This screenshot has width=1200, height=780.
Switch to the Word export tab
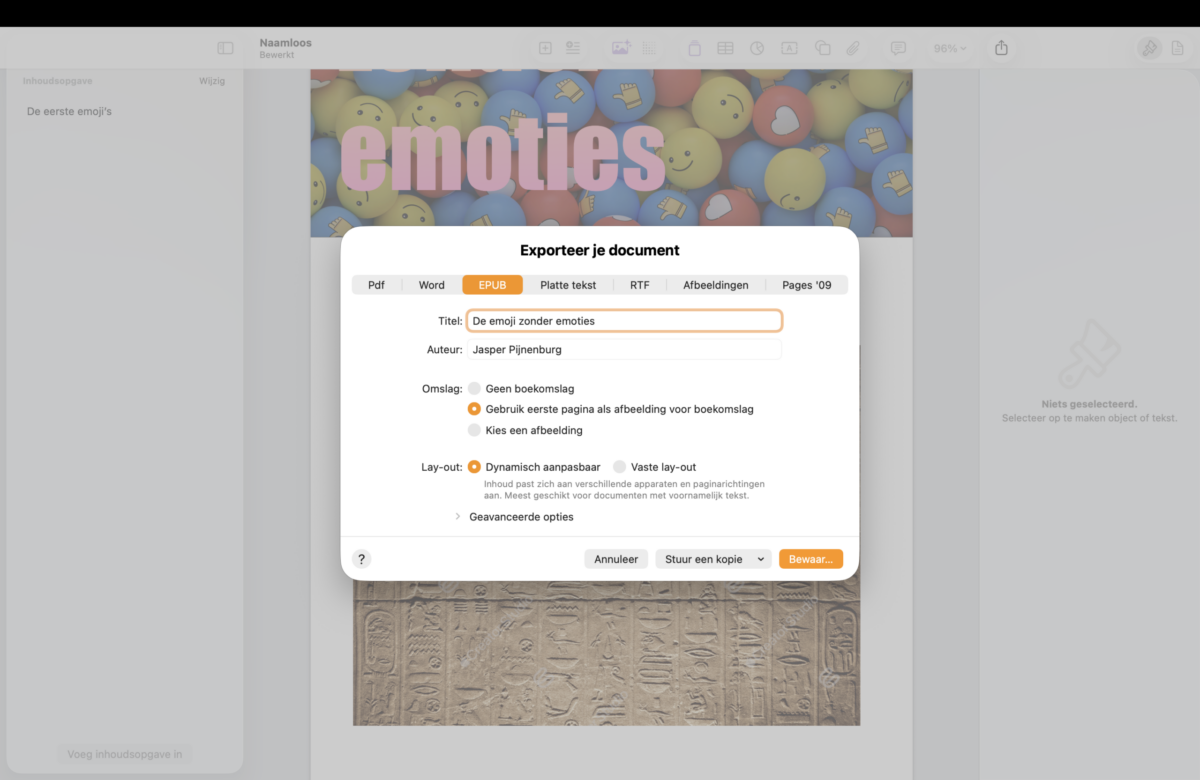(x=432, y=285)
